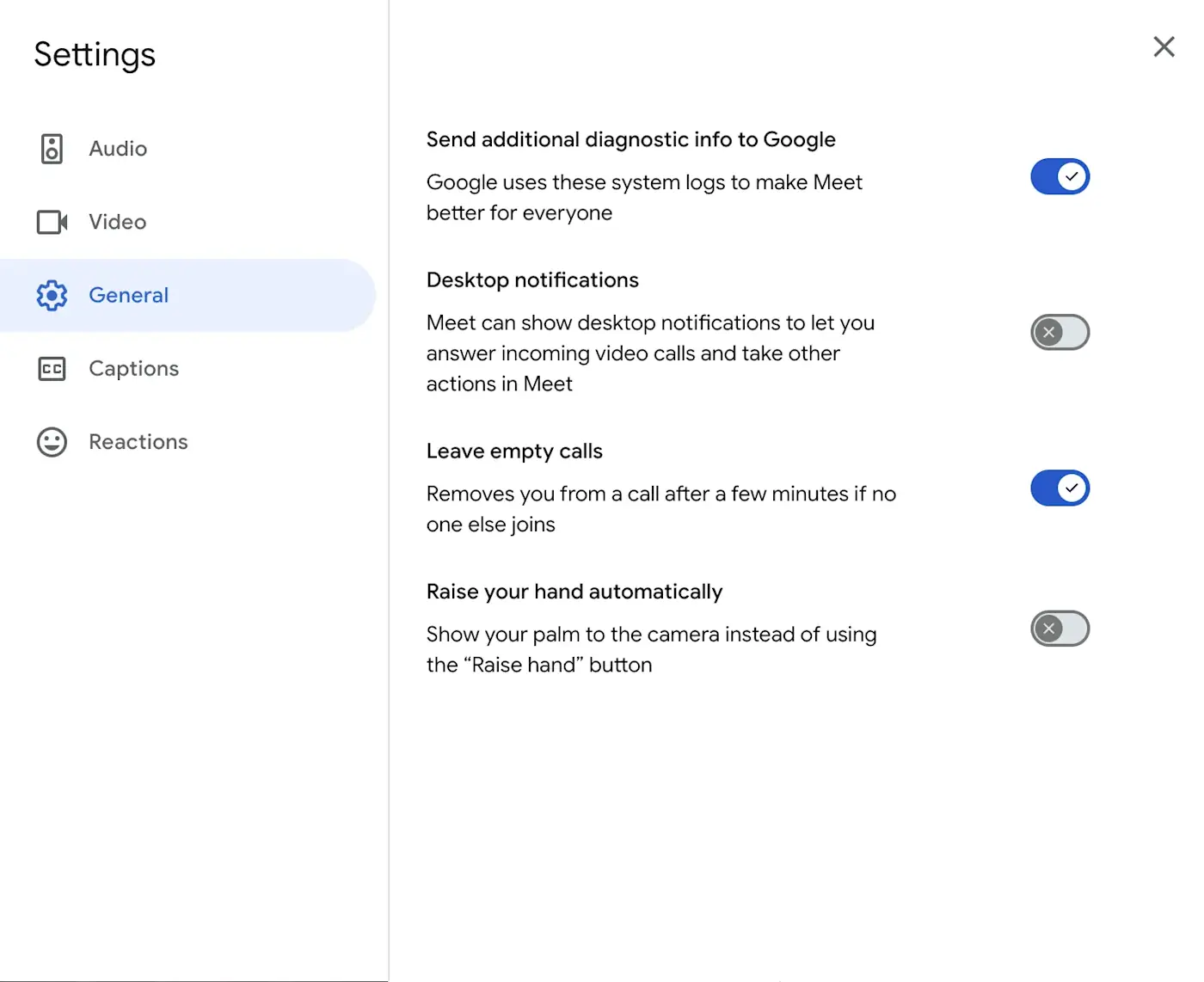Turn off the Leave empty calls toggle
The image size is (1204, 982).
pos(1060,488)
